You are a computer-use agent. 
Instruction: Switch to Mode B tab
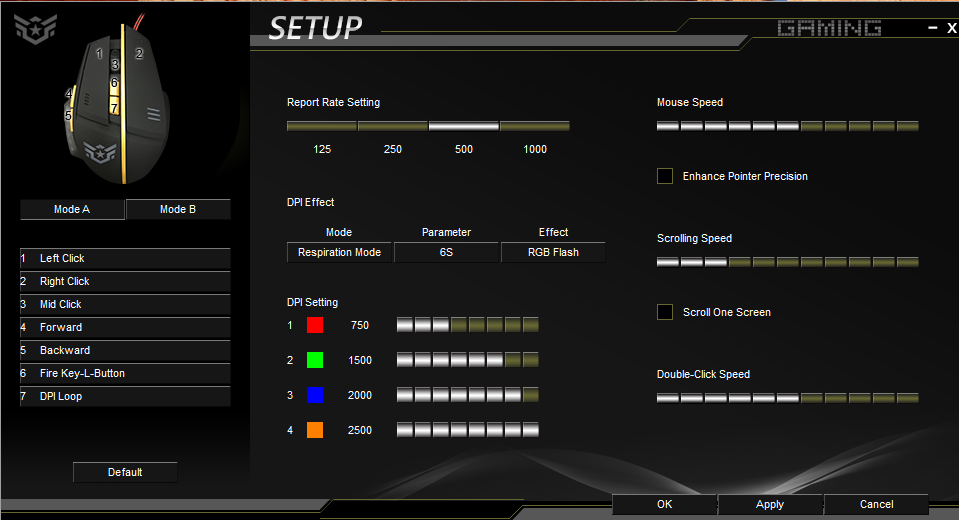pos(178,209)
